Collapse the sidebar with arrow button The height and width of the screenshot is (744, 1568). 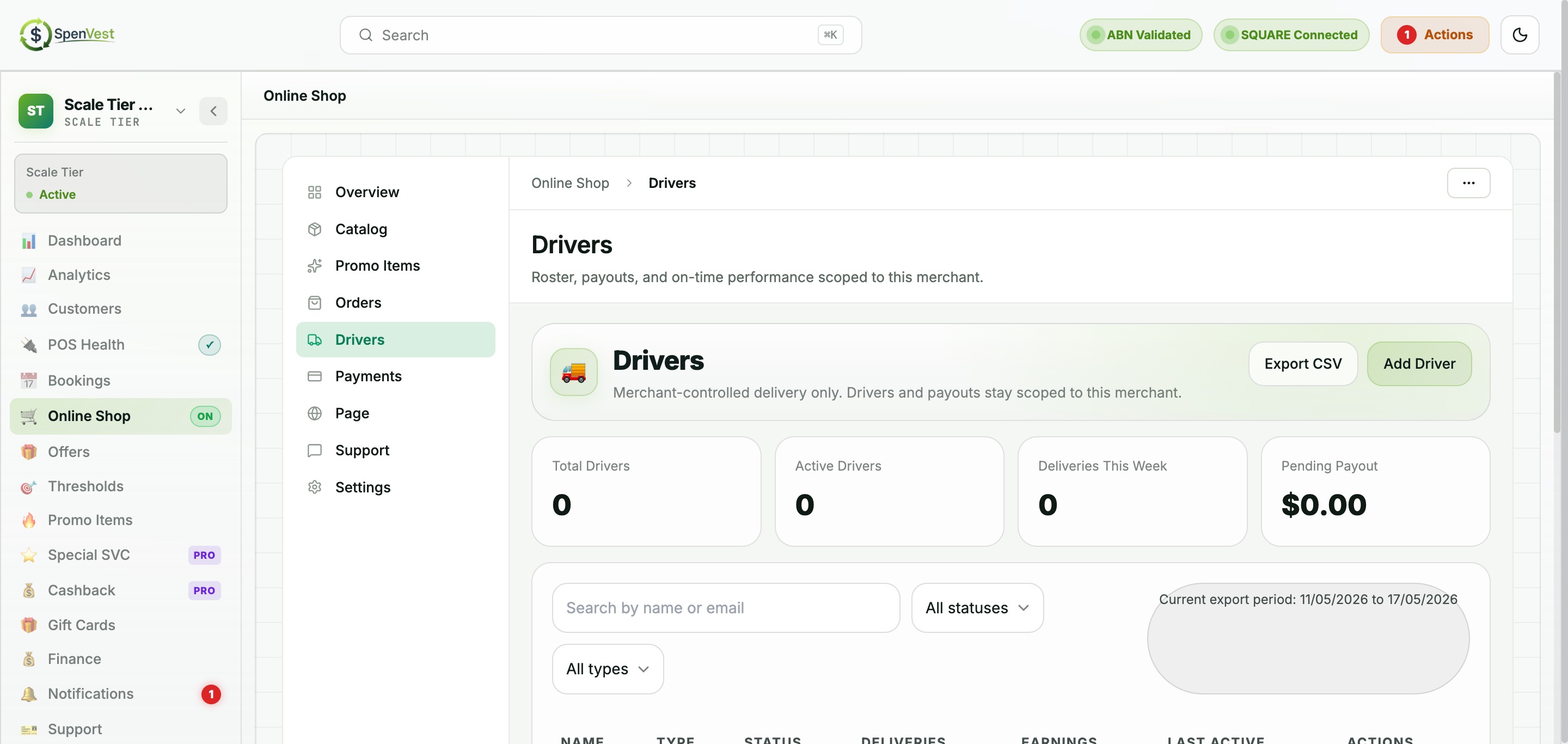(213, 111)
